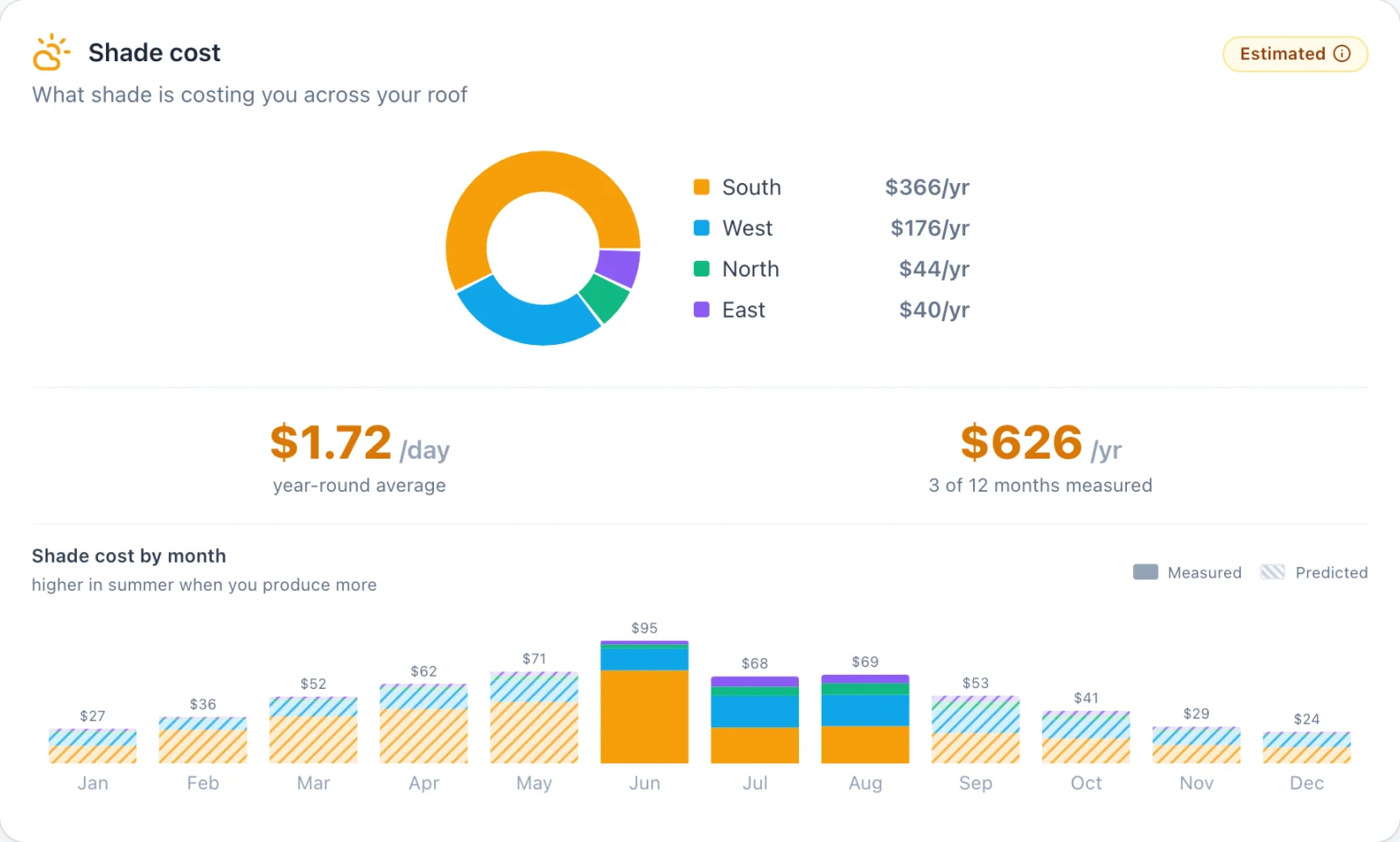Click the Jun axis label
1400x842 pixels.
click(645, 783)
